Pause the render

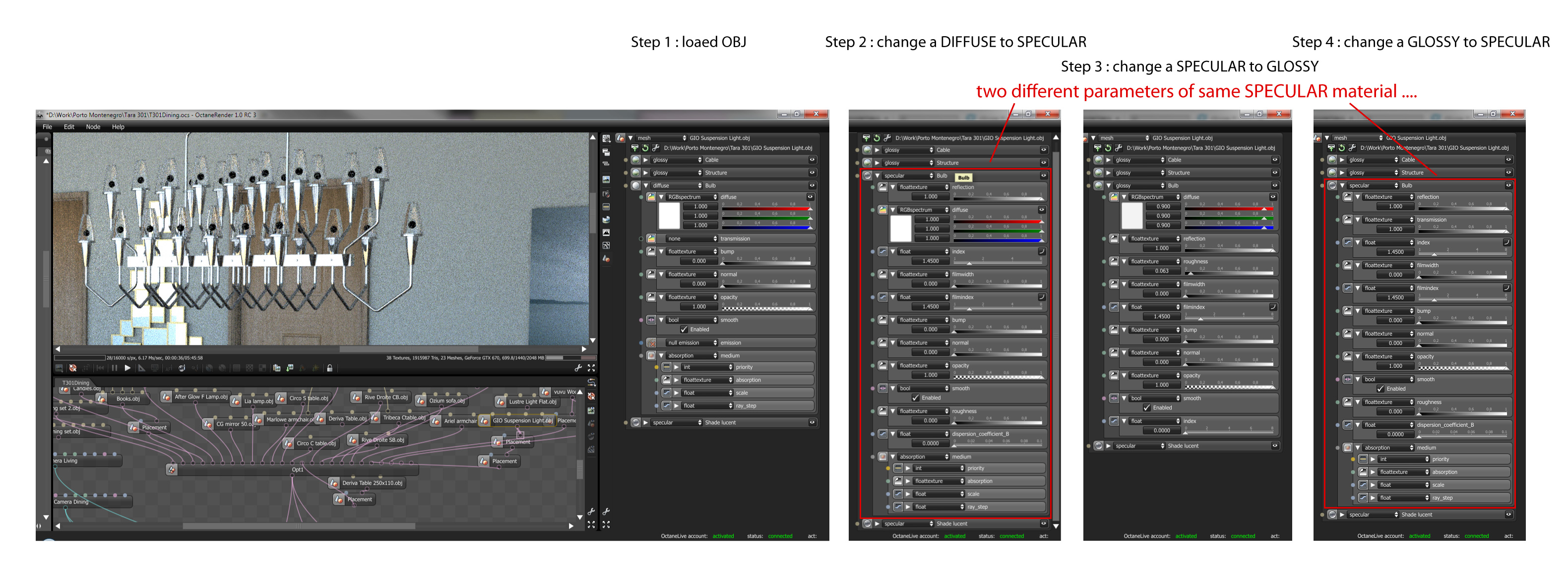(x=114, y=368)
